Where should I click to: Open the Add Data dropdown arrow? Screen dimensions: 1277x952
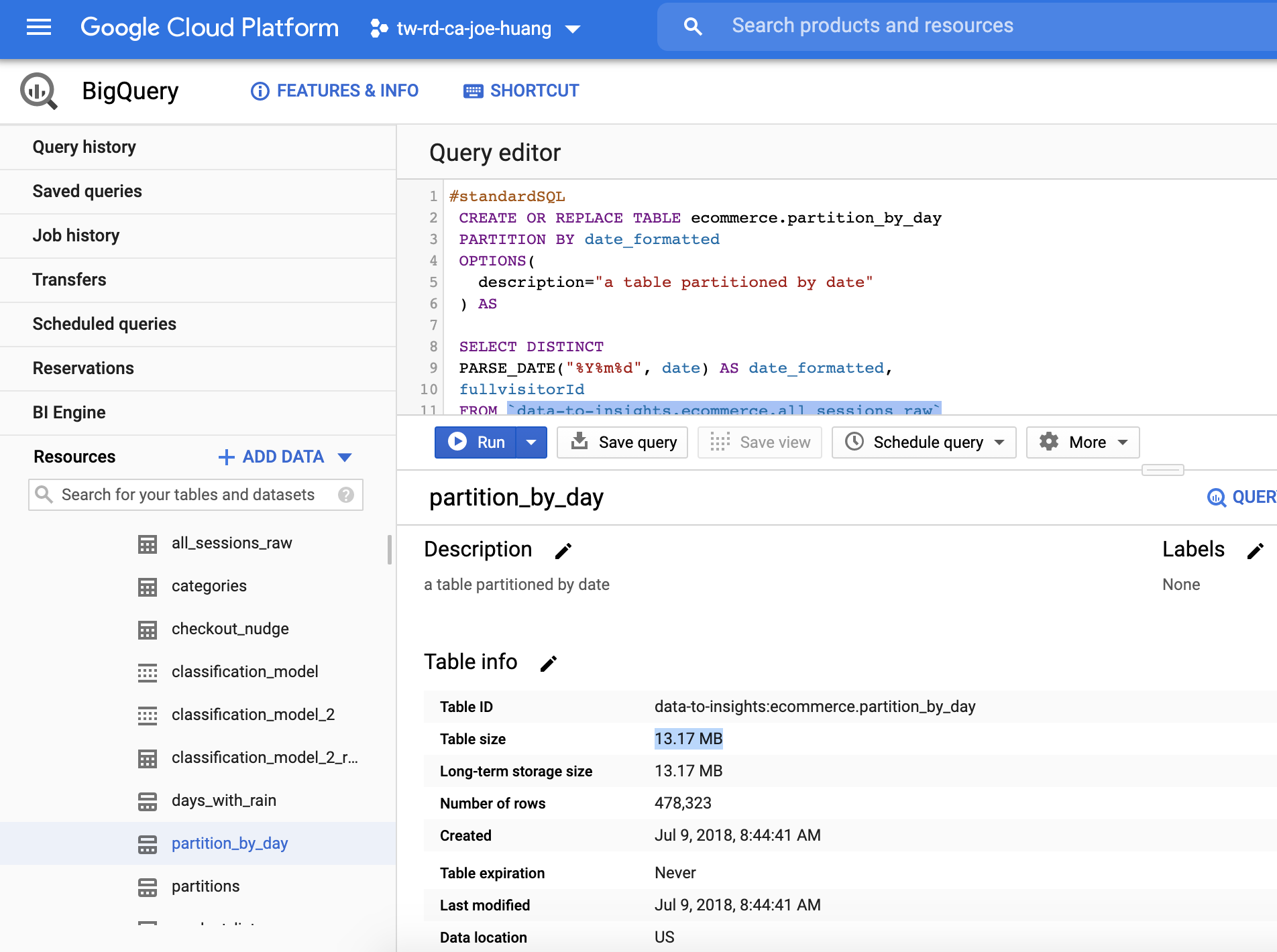[x=345, y=457]
